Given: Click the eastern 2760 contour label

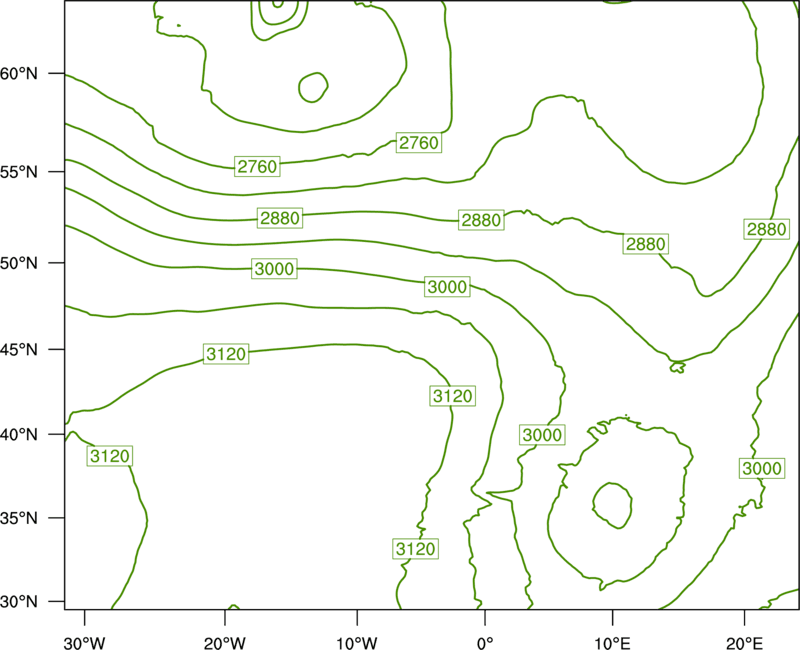Looking at the screenshot, I should point(419,143).
